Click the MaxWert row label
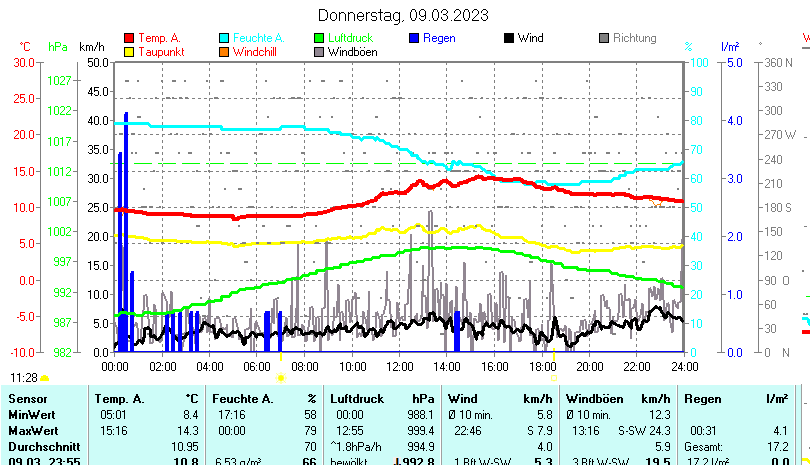810x465 pixels. tap(33, 429)
